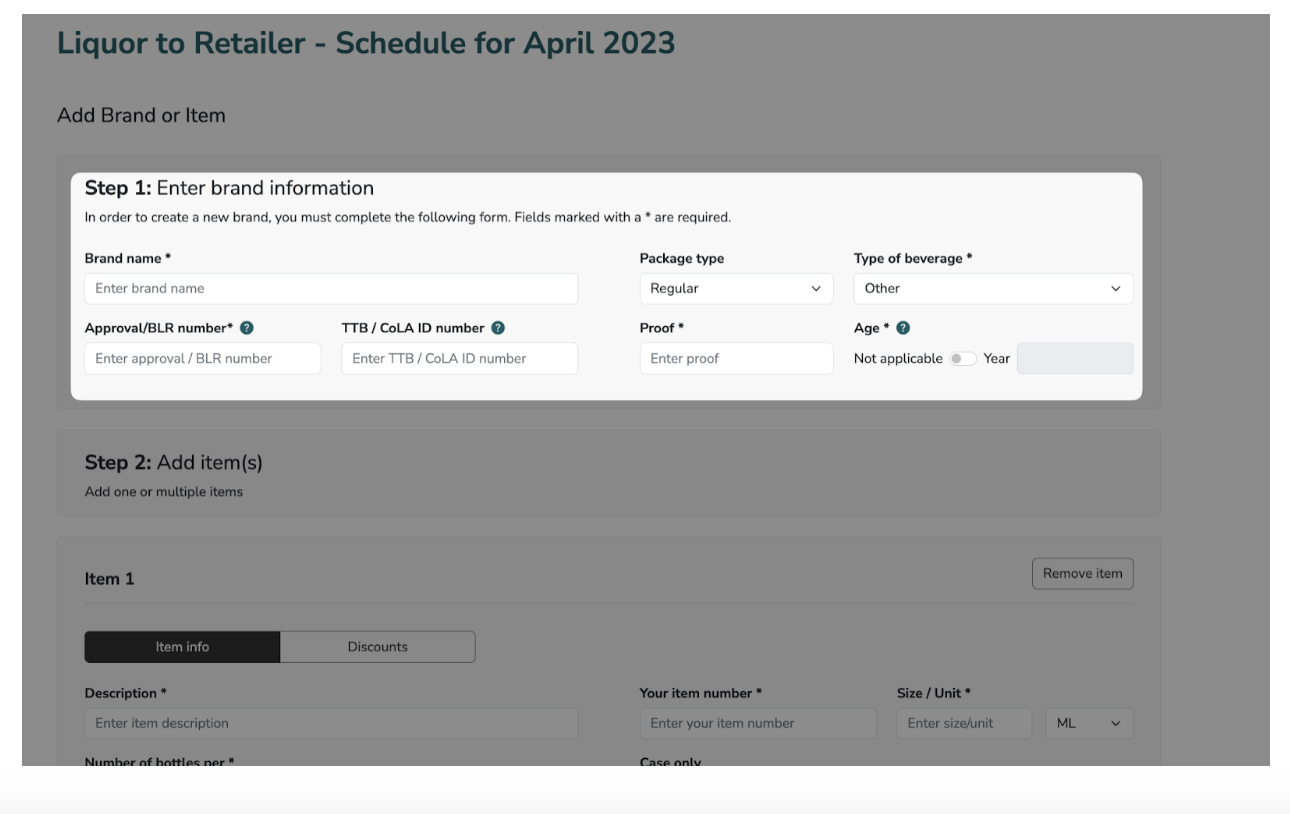Click the Year input box
The height and width of the screenshot is (814, 1290).
[x=1074, y=356]
